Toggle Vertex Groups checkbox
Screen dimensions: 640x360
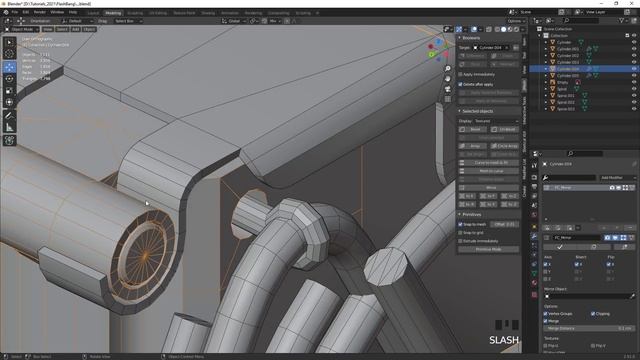click(546, 313)
